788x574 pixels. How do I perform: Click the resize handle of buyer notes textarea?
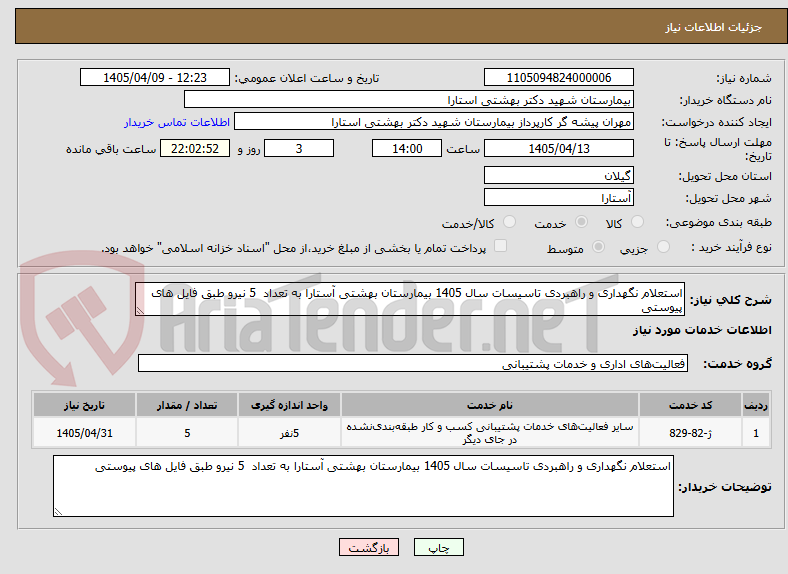[x=58, y=511]
